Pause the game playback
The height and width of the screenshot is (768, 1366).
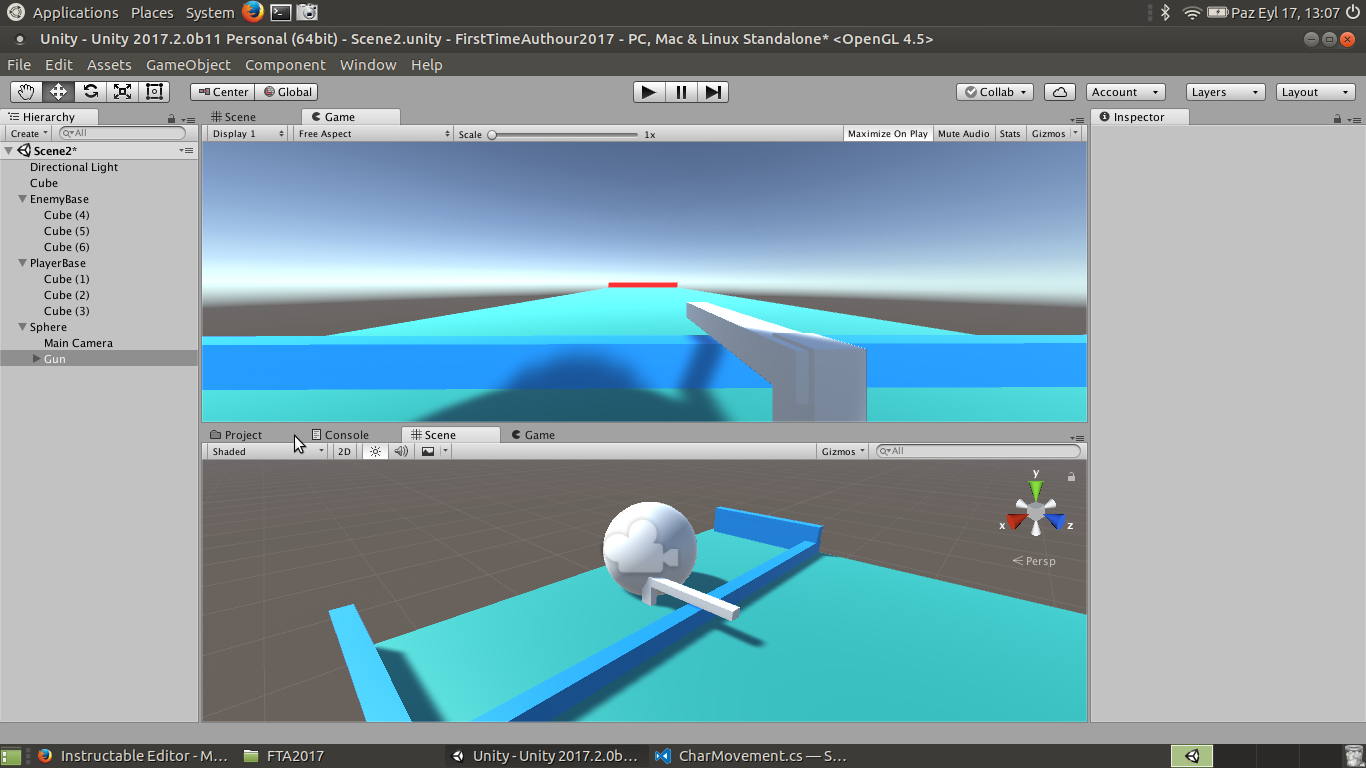click(681, 92)
